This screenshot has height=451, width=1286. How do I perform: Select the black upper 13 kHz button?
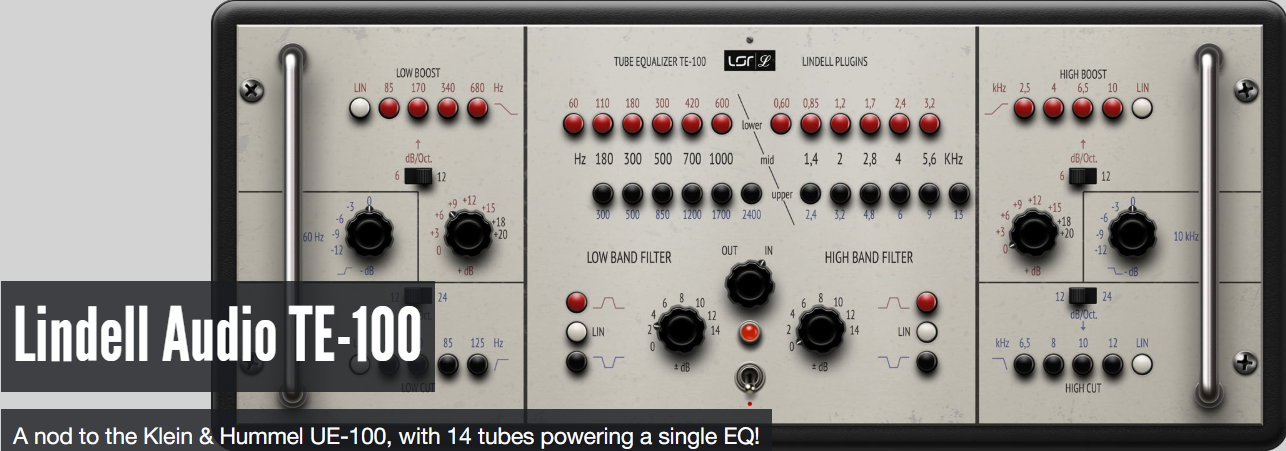point(960,194)
